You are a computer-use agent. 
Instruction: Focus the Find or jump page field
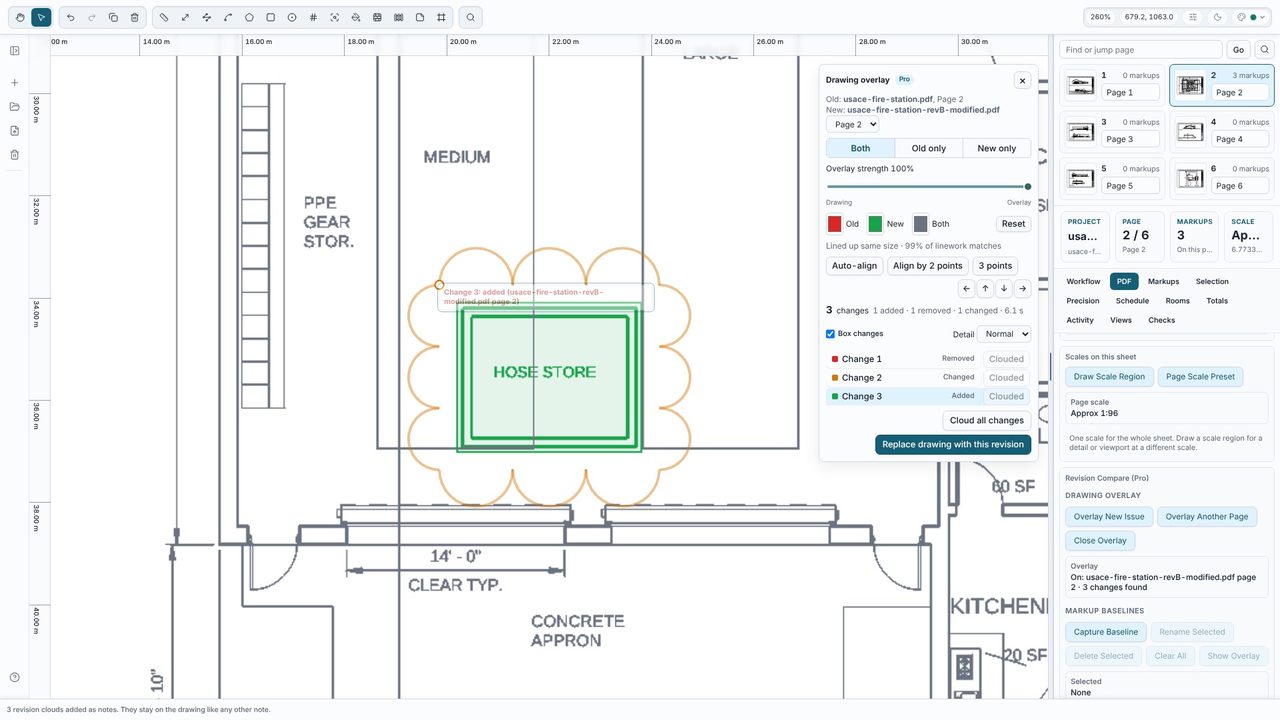coord(1141,49)
